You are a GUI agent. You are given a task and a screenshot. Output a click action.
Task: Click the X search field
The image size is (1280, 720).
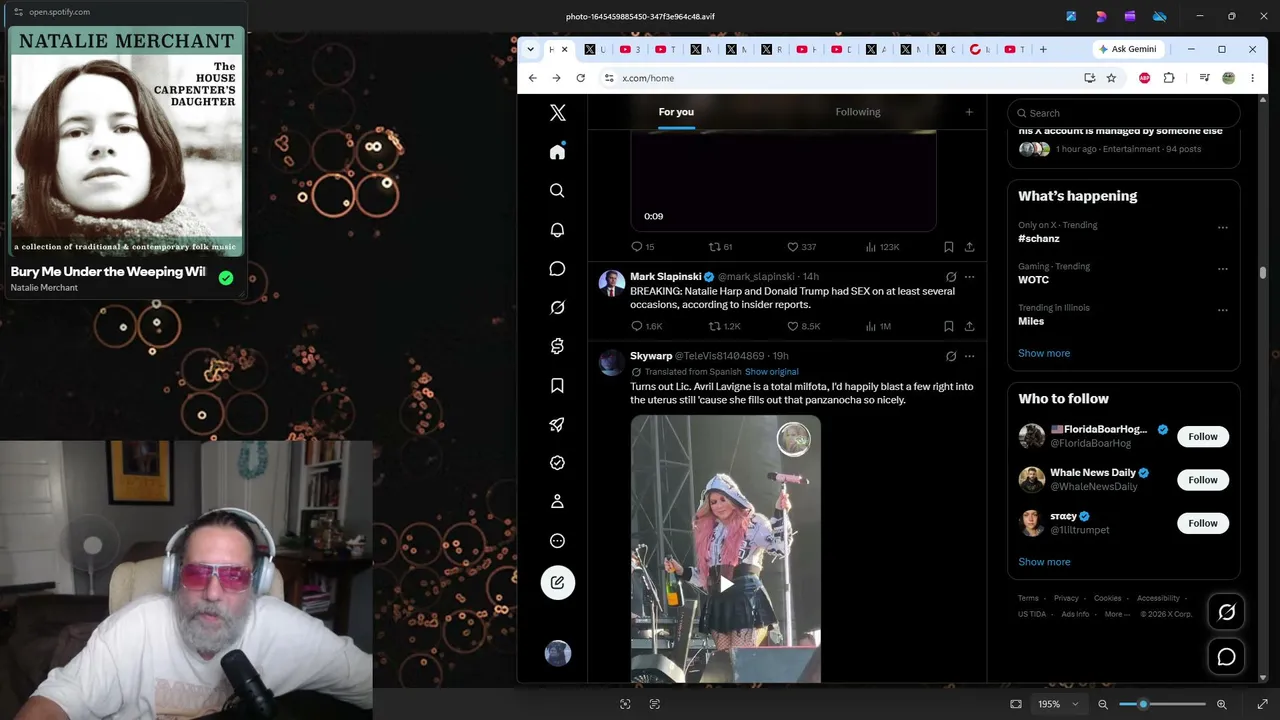pyautogui.click(x=1124, y=113)
